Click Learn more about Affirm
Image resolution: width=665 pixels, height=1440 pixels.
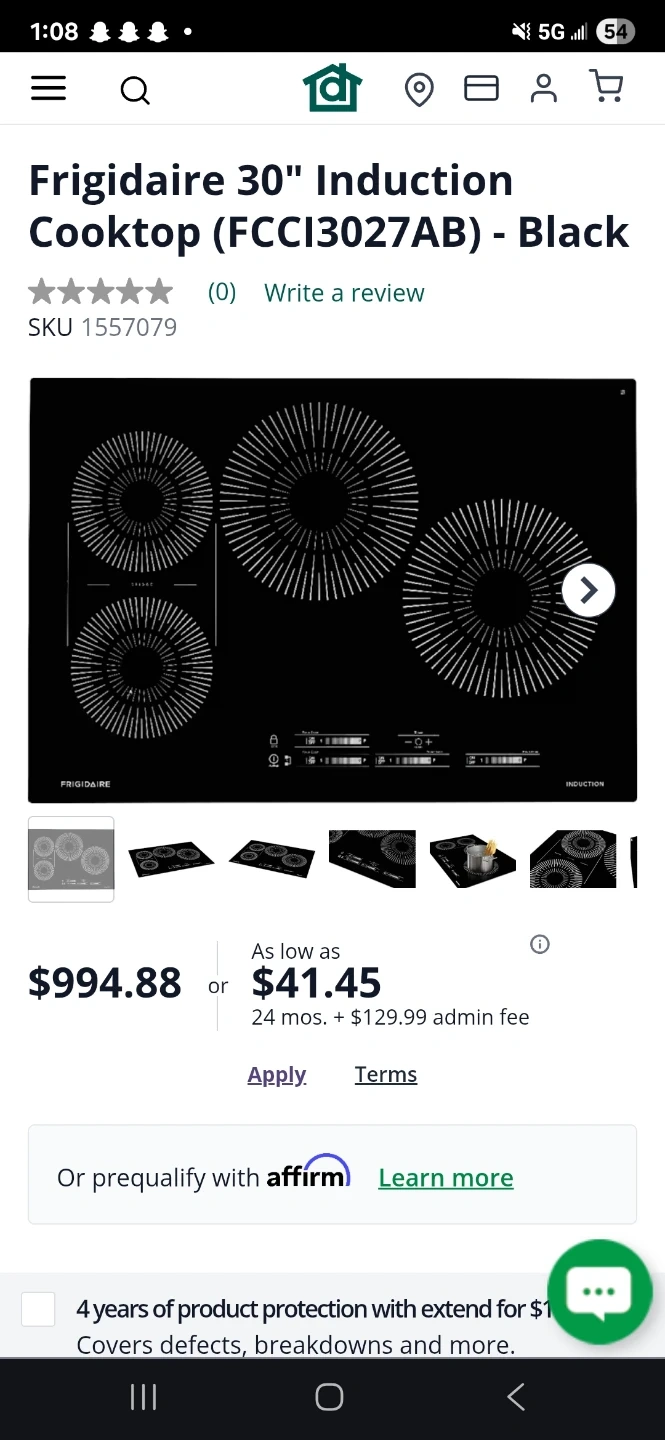pyautogui.click(x=446, y=1178)
